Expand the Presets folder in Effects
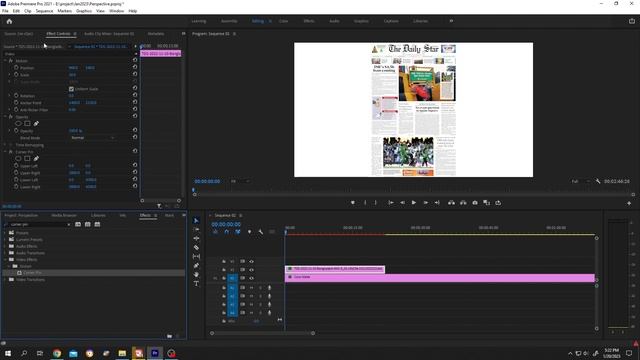Viewport: 640px width, 360px height. pyautogui.click(x=5, y=233)
